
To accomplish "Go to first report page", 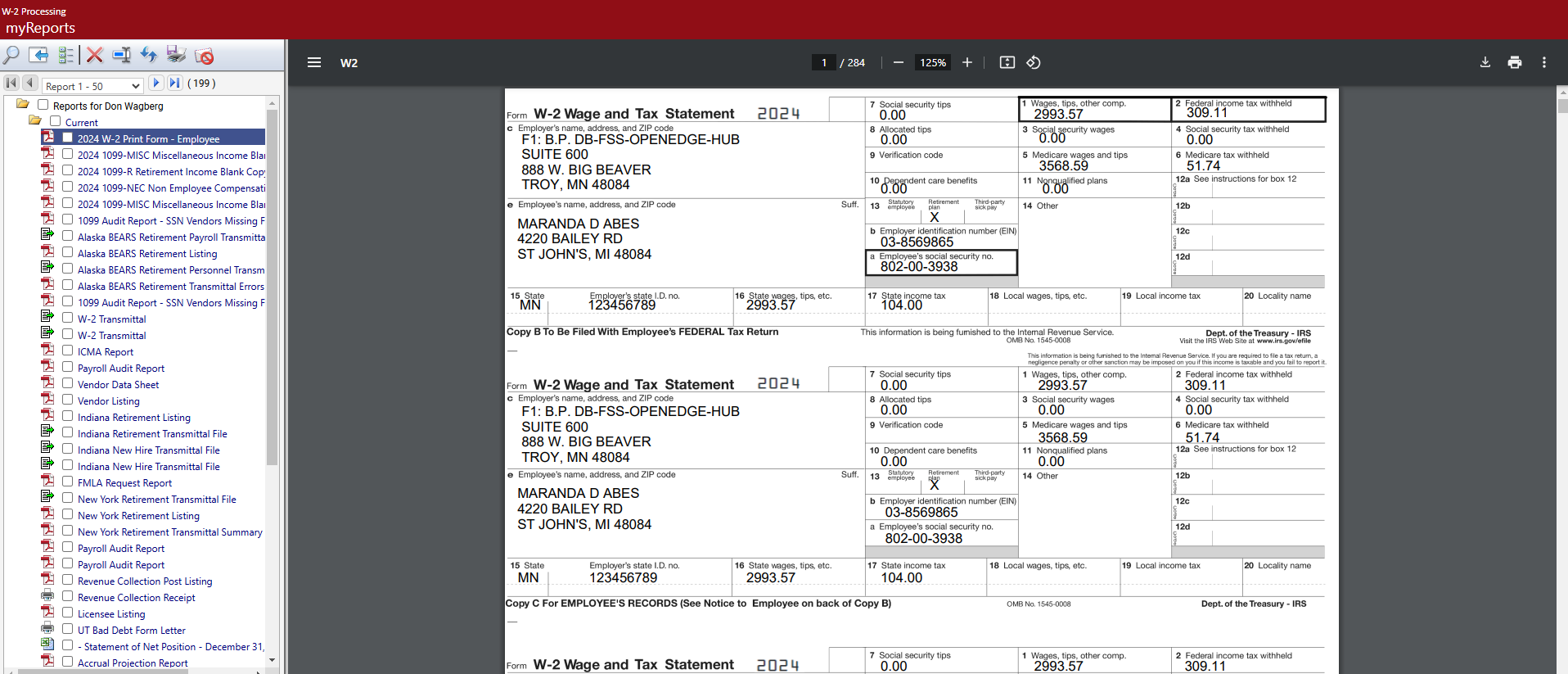I will coord(11,83).
